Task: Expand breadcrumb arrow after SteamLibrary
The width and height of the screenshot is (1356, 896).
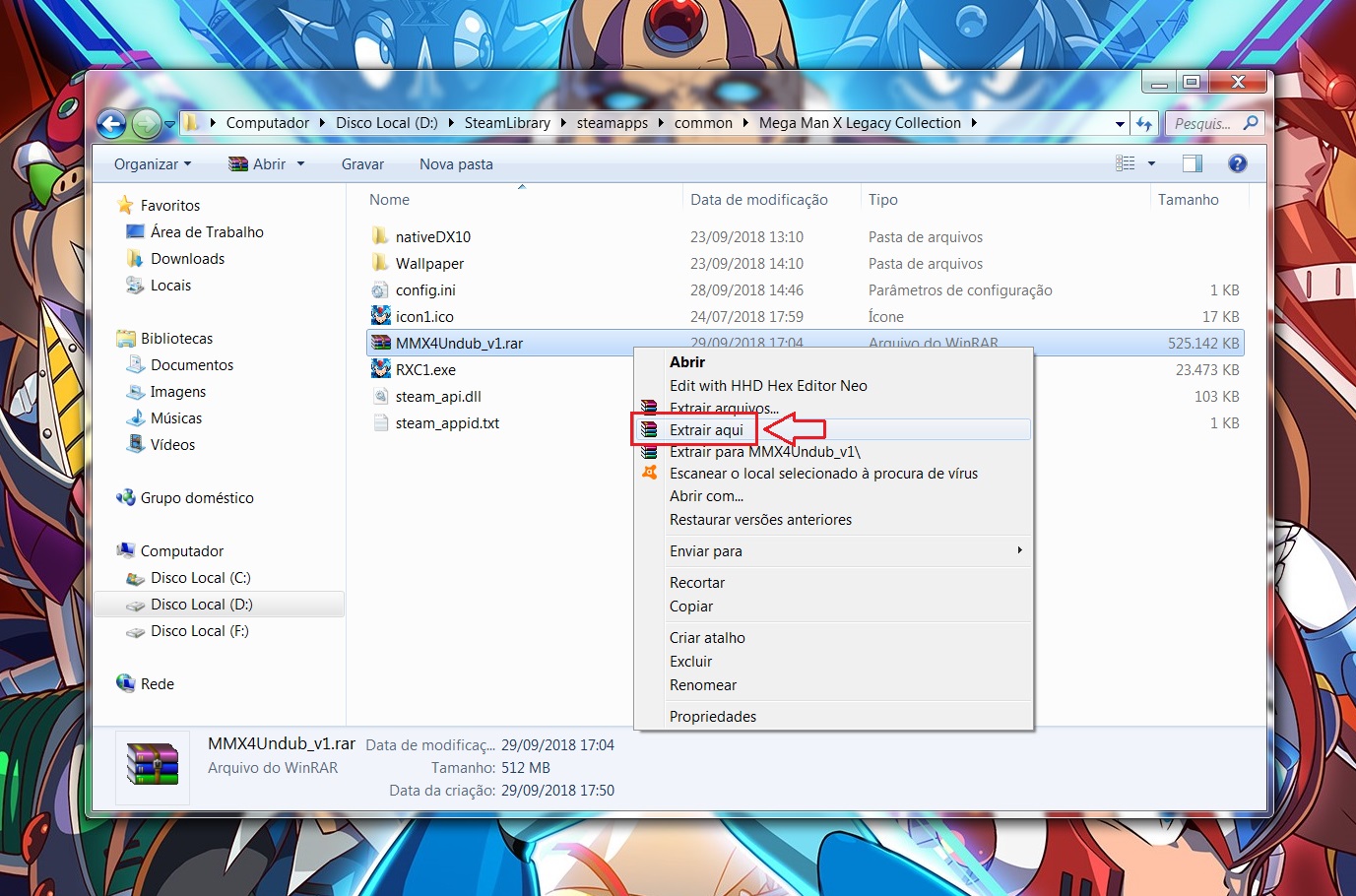Action: (x=564, y=123)
